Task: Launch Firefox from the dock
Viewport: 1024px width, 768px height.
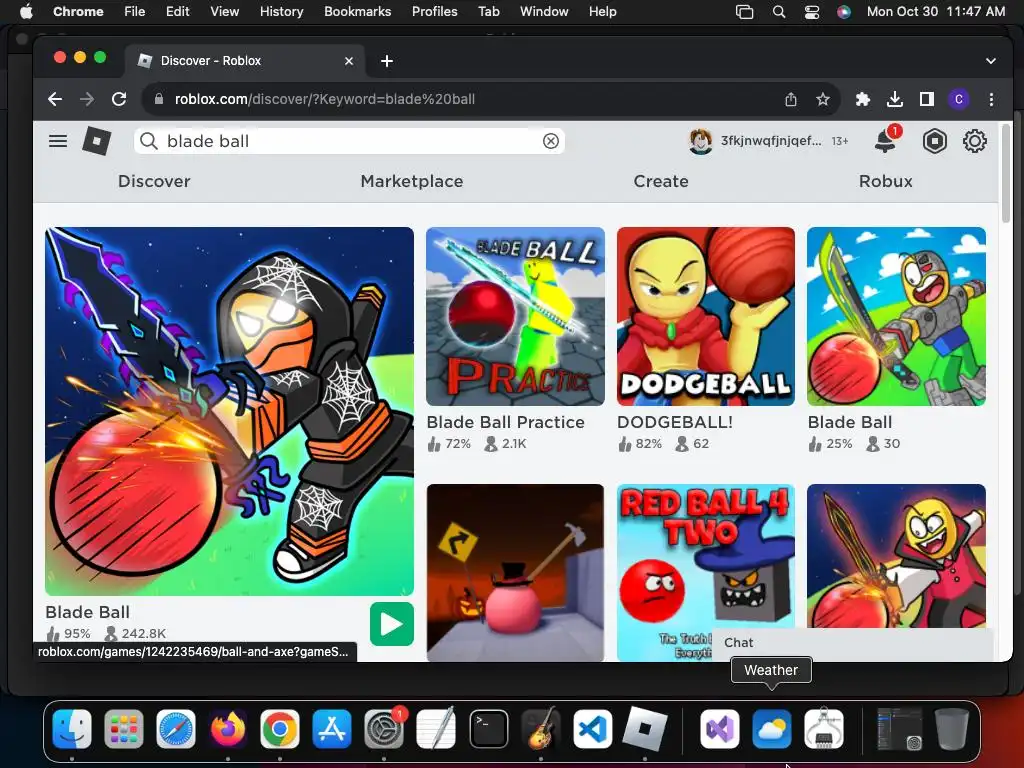Action: (x=228, y=728)
